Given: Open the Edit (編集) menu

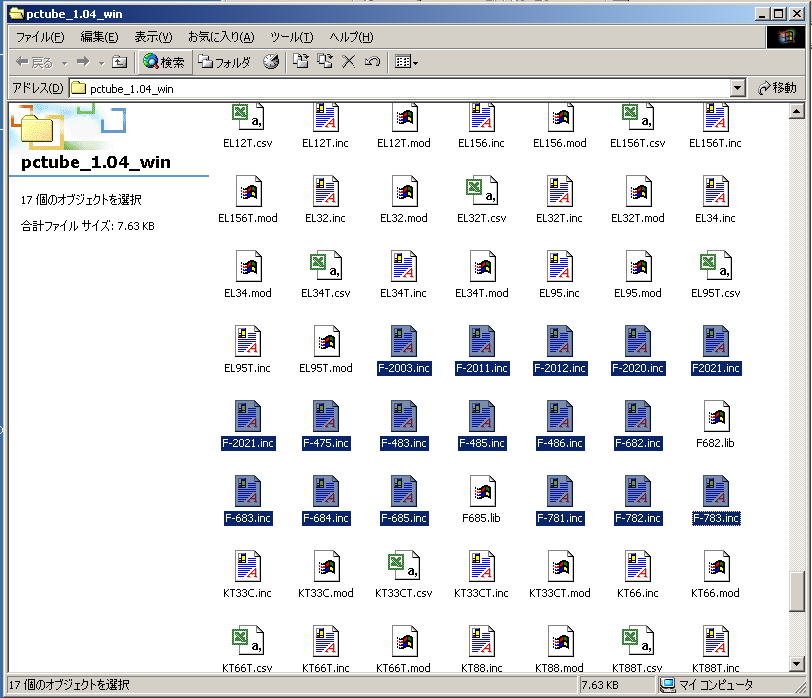Looking at the screenshot, I should pos(99,37).
